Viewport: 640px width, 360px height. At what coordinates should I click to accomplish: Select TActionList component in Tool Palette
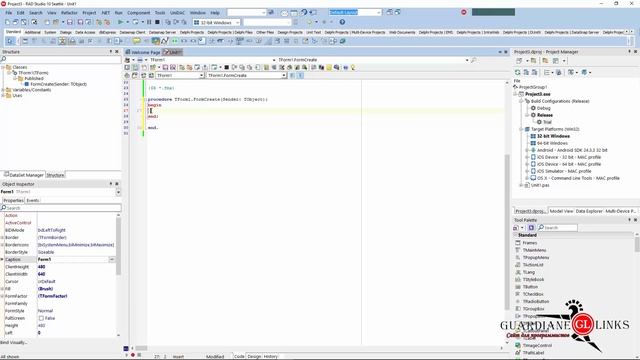[x=533, y=265]
